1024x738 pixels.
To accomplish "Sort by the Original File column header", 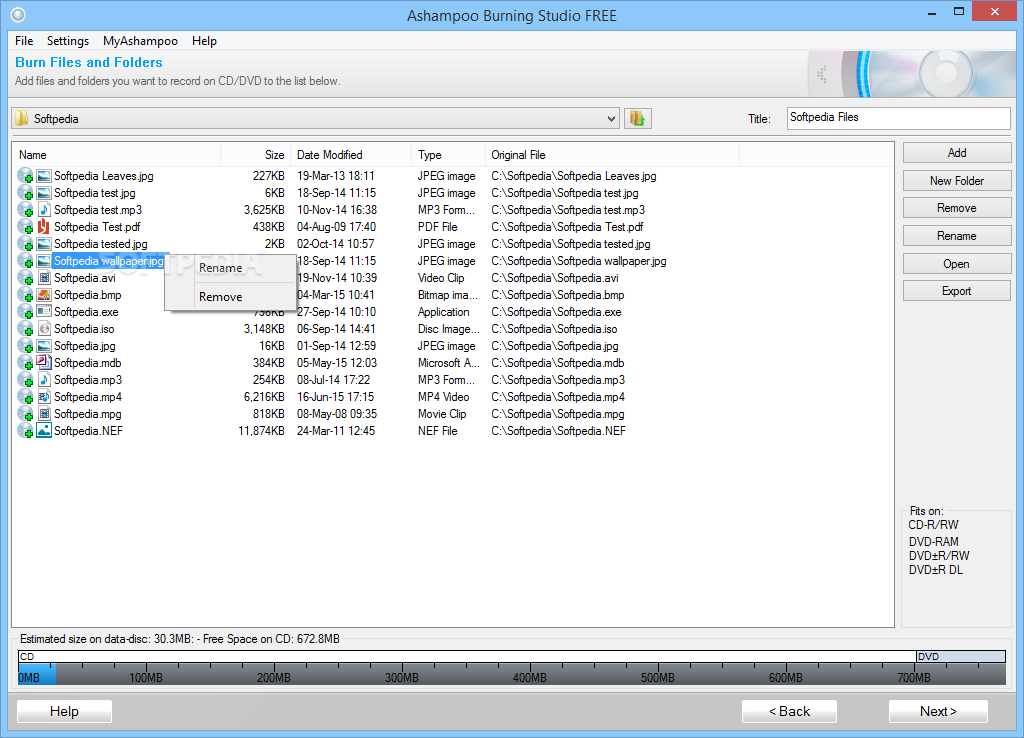I will [612, 155].
